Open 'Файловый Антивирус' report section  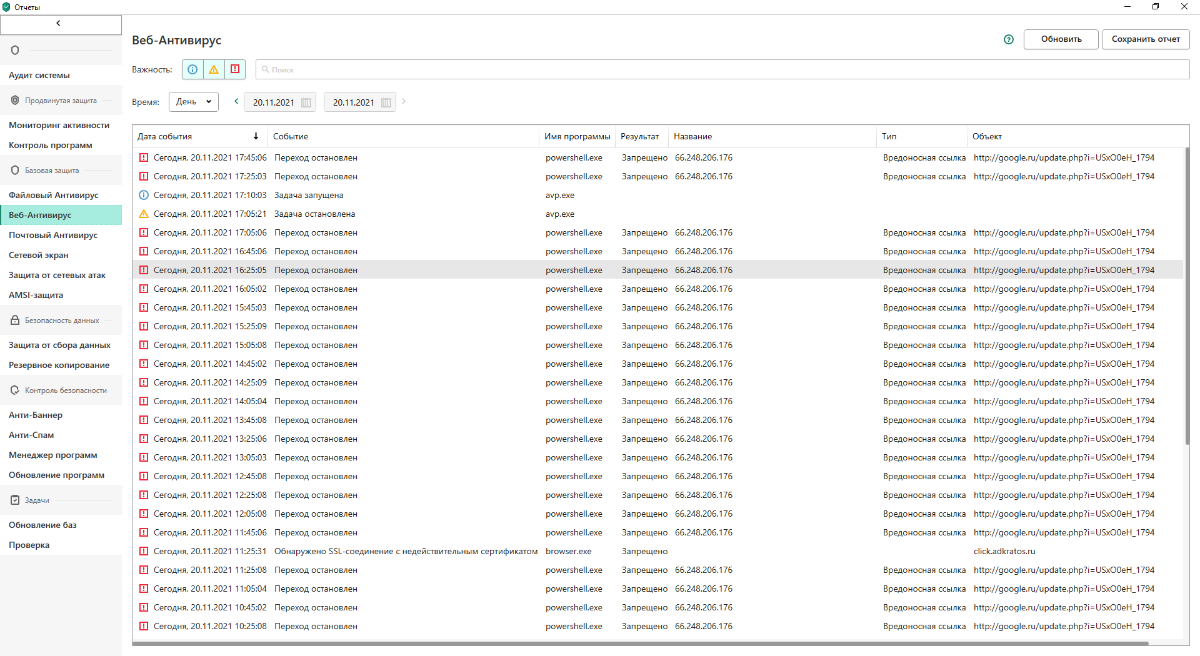pyautogui.click(x=53, y=195)
